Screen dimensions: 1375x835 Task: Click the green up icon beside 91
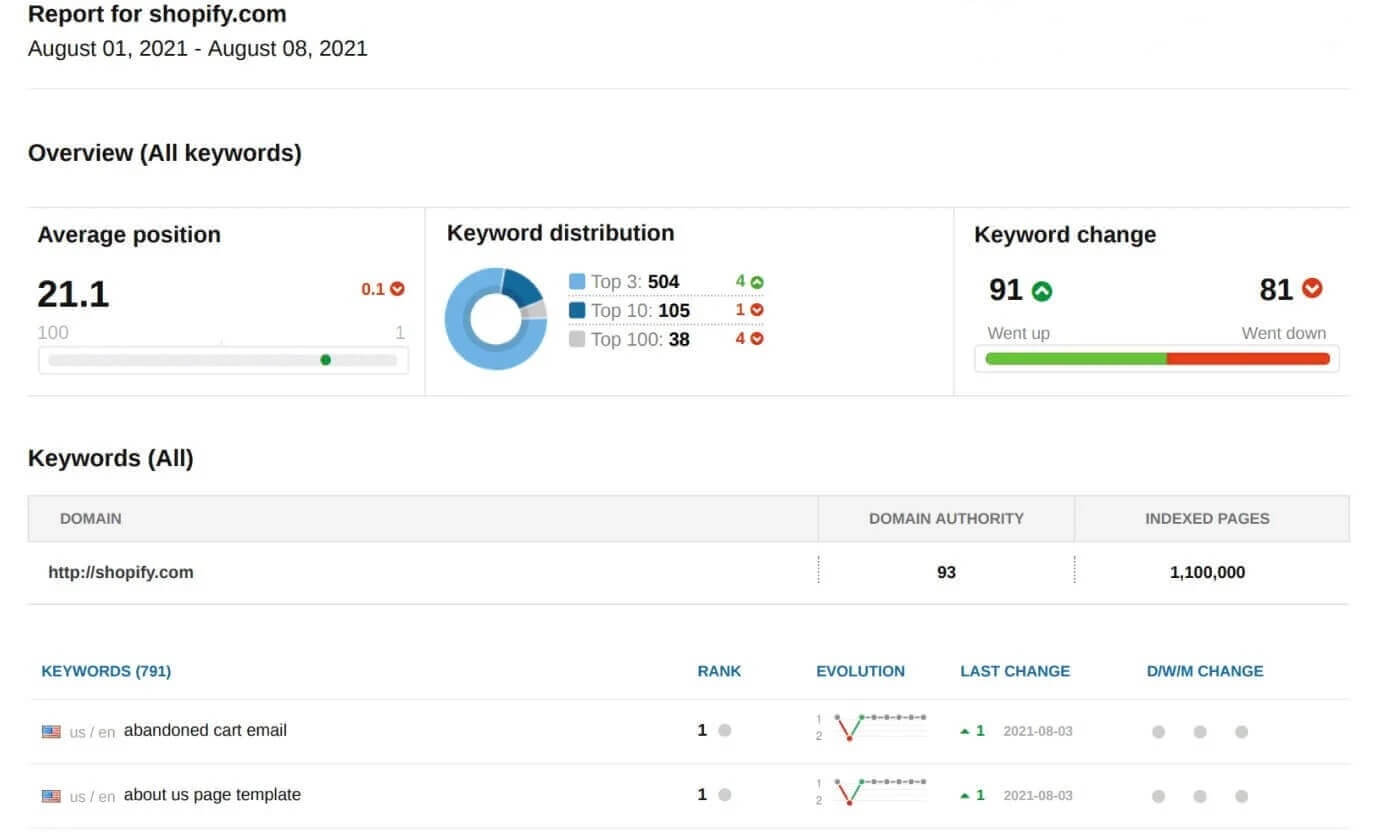click(x=1042, y=291)
